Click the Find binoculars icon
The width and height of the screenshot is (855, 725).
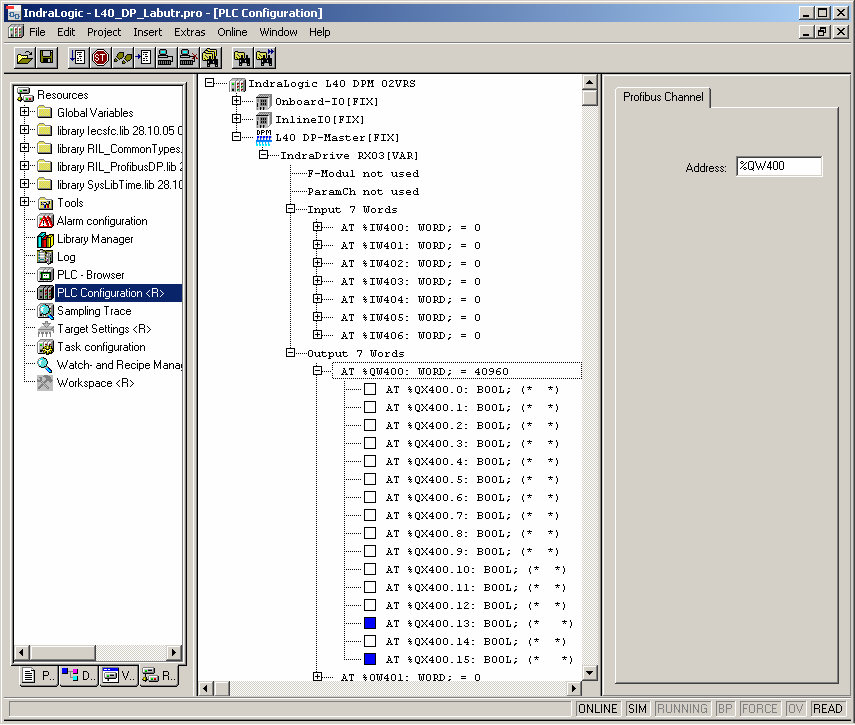click(242, 57)
